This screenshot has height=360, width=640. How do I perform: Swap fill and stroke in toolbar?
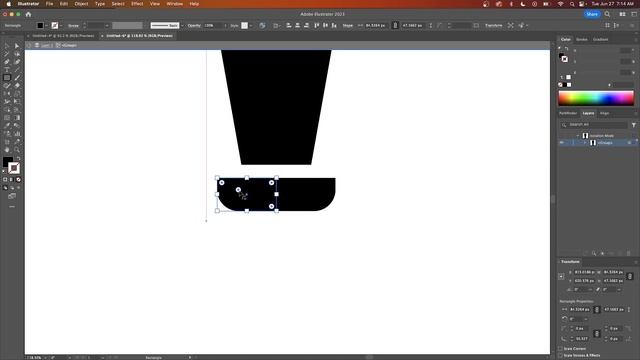coord(18,158)
